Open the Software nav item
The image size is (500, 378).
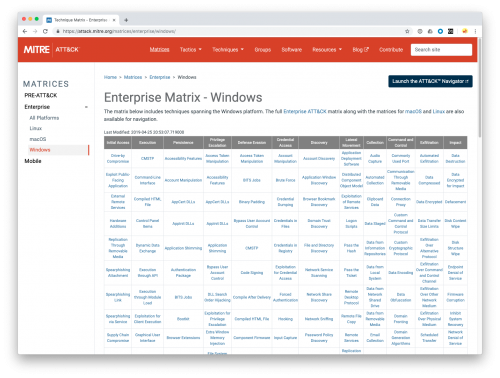(292, 50)
